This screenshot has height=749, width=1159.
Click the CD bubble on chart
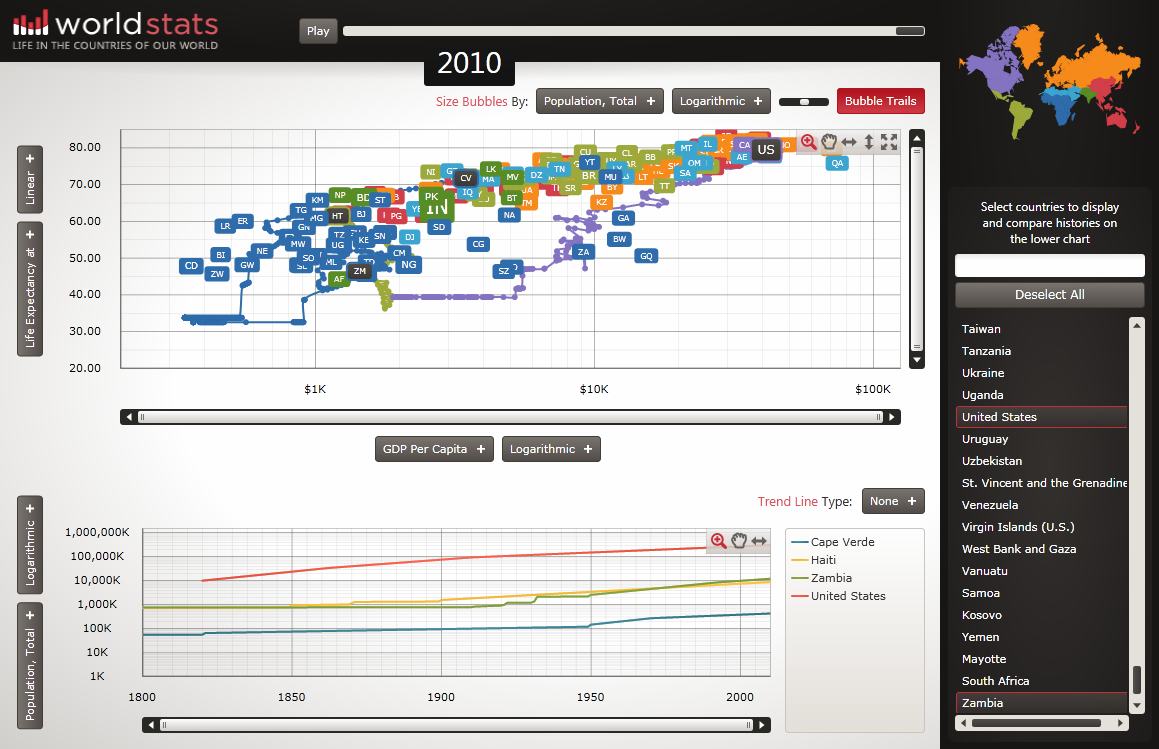point(191,265)
